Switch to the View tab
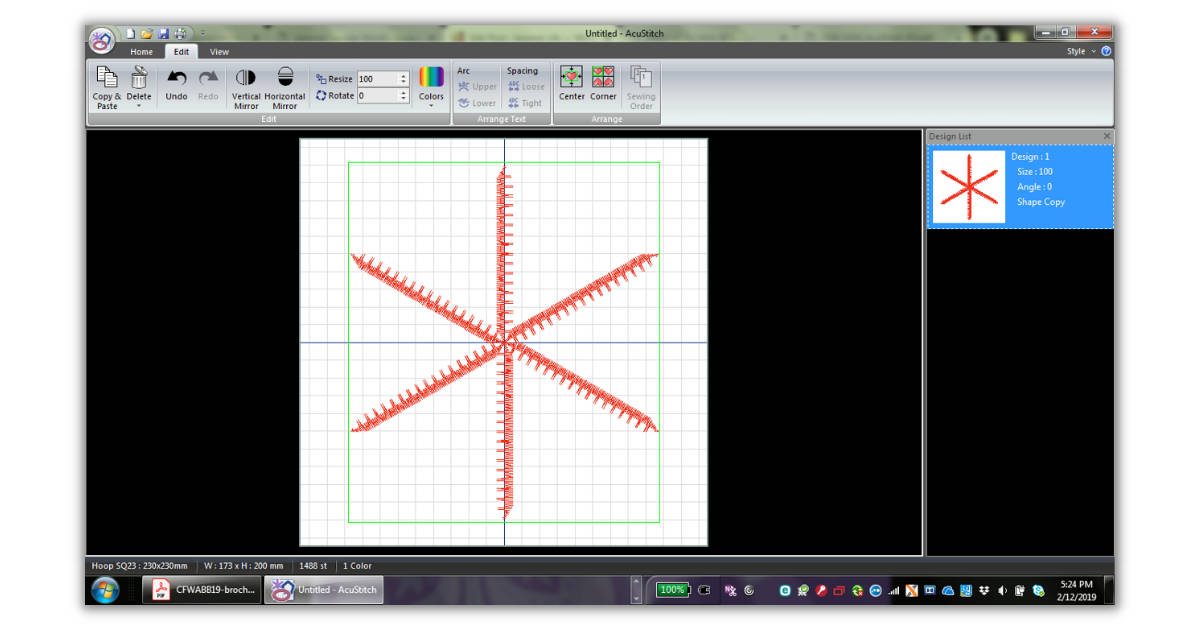The width and height of the screenshot is (1200, 630). (219, 51)
